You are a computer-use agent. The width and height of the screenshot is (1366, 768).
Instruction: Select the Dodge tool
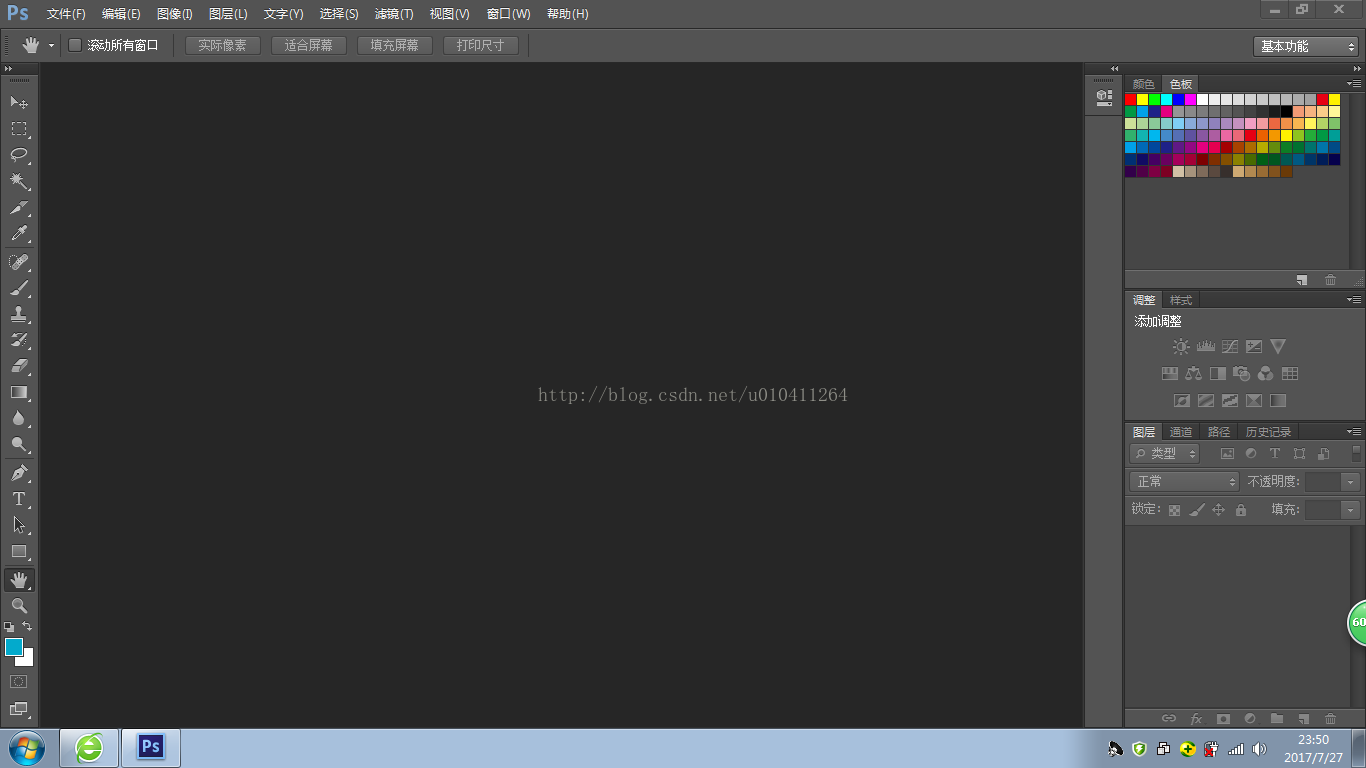coord(19,444)
